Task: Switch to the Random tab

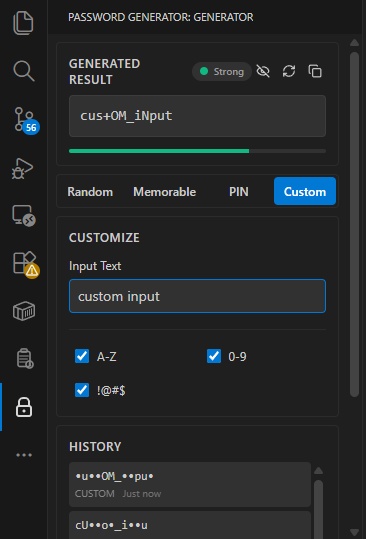Action: click(90, 191)
